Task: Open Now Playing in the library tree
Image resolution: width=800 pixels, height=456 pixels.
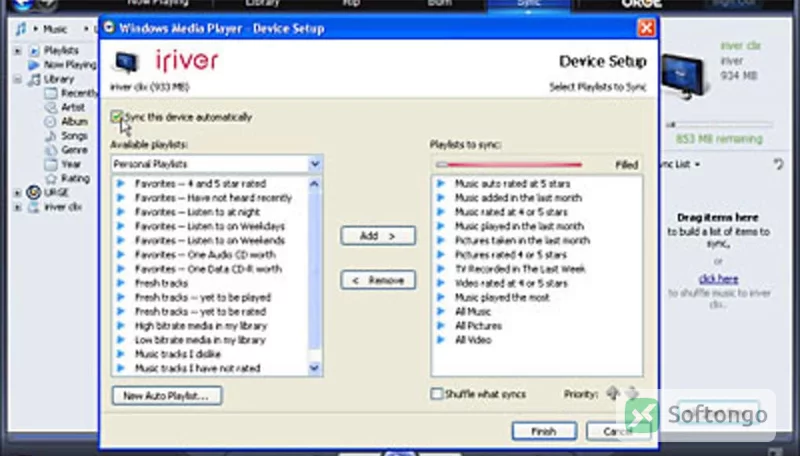Action: pyautogui.click(x=70, y=65)
